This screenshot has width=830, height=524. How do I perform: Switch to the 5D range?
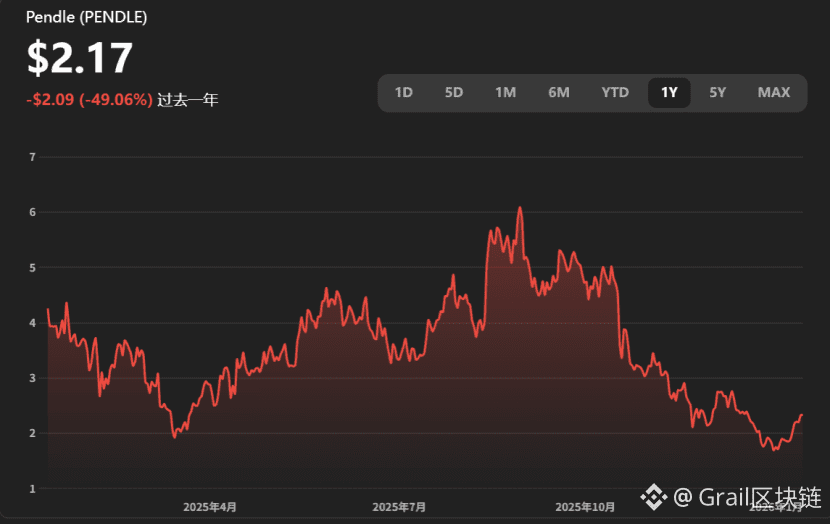pos(454,93)
